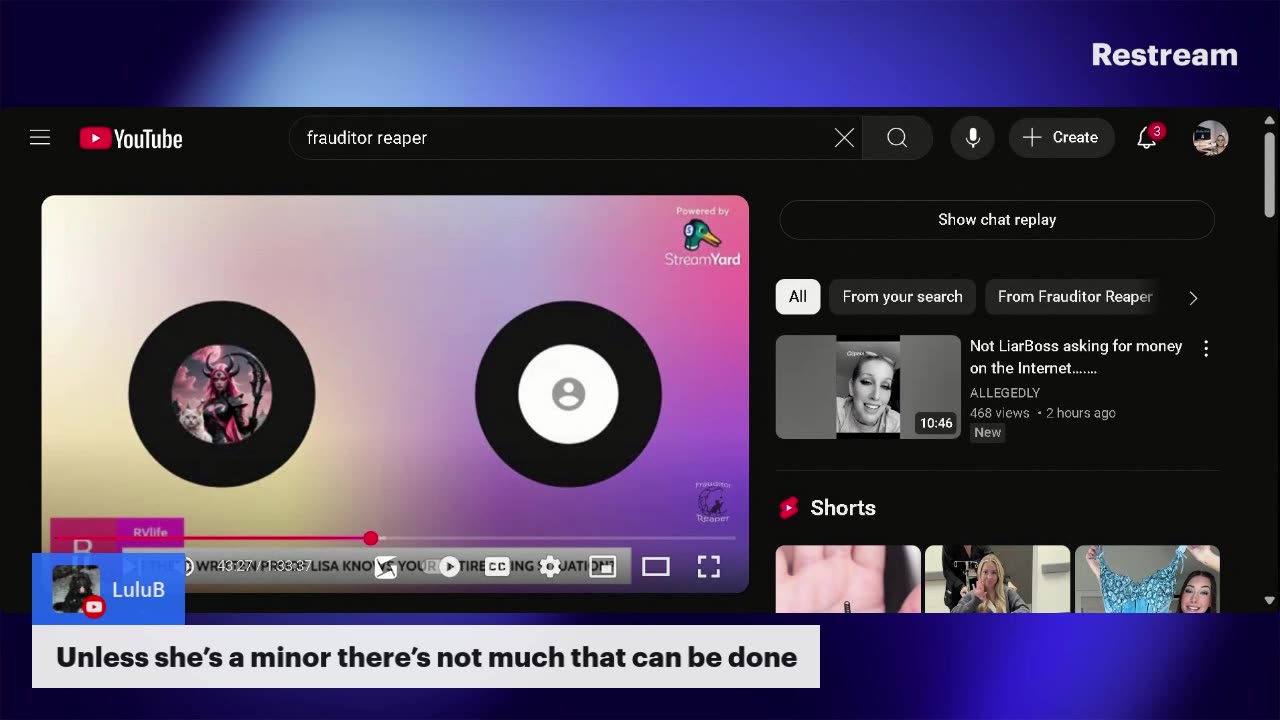Click the '468 views' text
The image size is (1280, 720).
pos(1000,413)
